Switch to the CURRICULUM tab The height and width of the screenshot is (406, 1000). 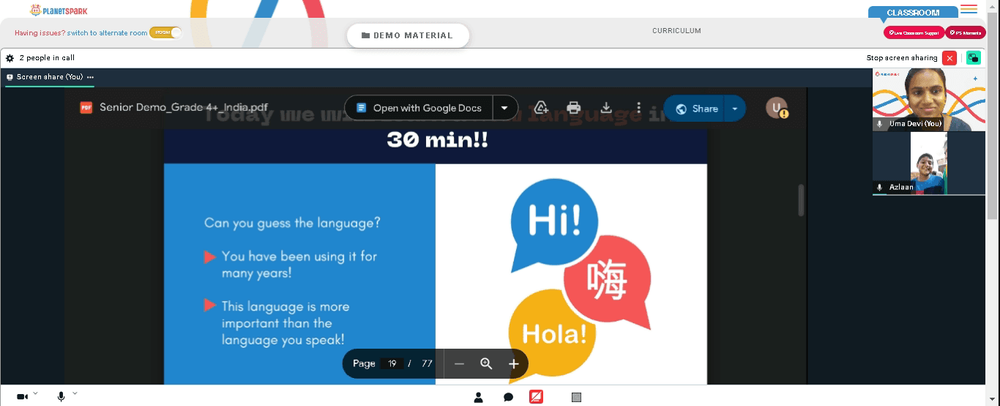(677, 31)
